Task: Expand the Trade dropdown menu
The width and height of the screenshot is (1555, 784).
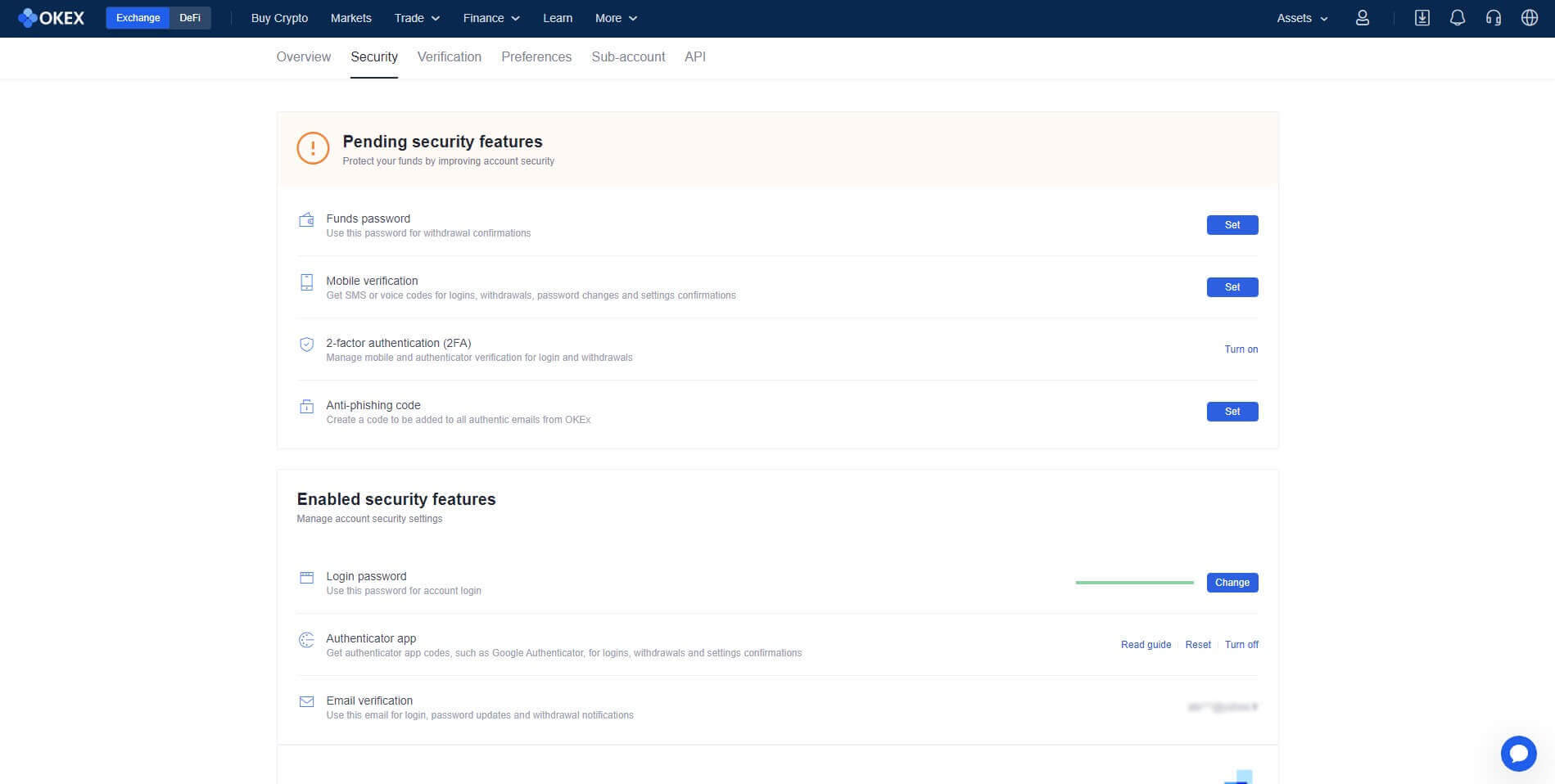Action: (x=417, y=18)
